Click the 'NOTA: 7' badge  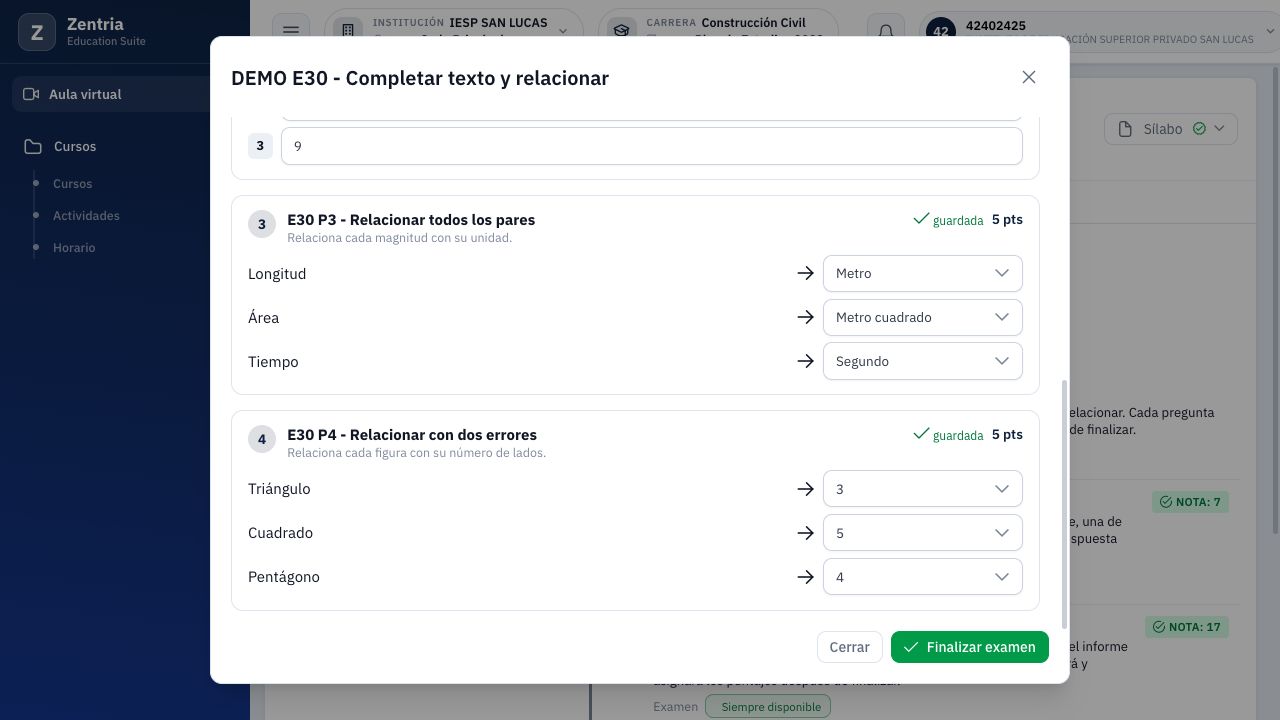coord(1190,502)
